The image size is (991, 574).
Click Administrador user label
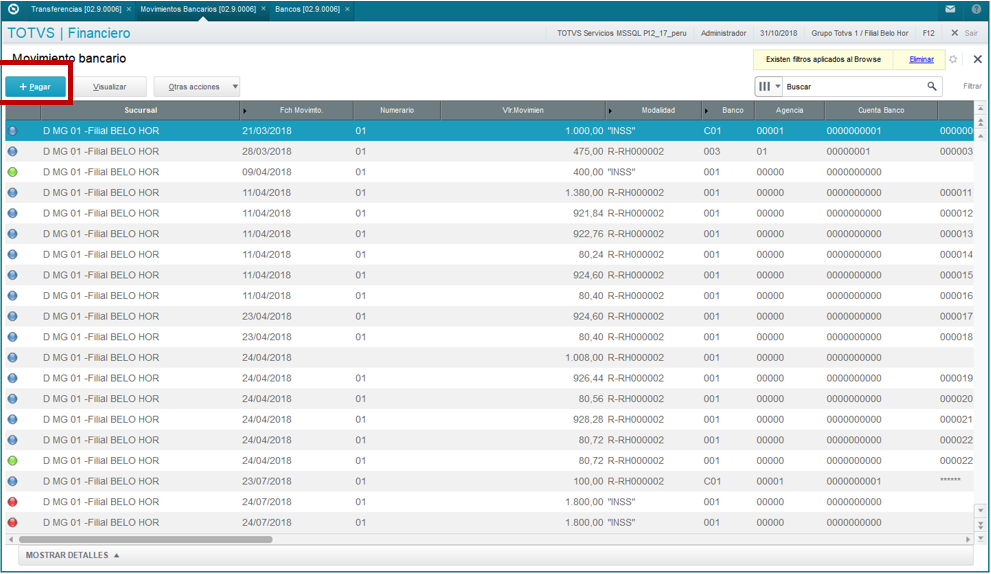coord(724,33)
